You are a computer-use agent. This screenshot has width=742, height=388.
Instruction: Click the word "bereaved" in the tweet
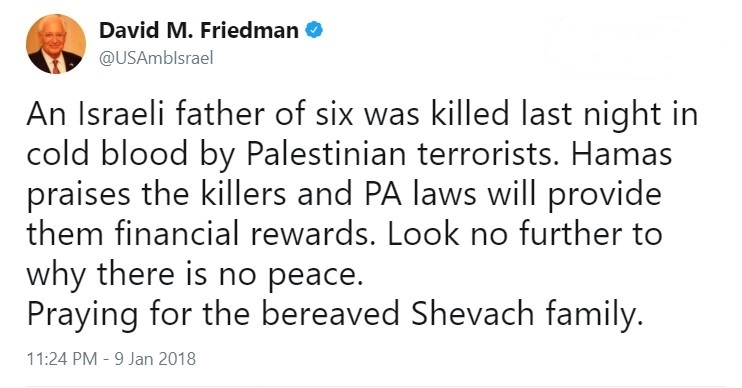(x=331, y=314)
